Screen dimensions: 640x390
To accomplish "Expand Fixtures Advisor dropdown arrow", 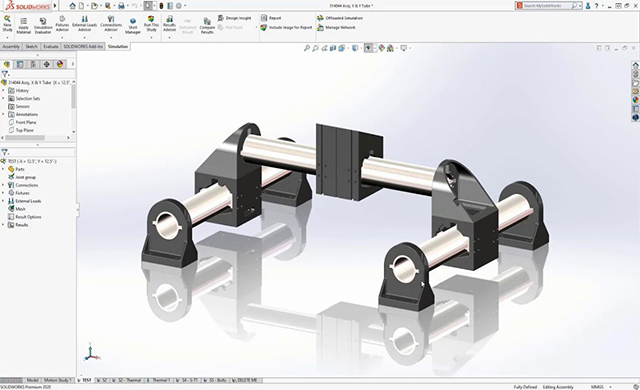I will pos(62,38).
